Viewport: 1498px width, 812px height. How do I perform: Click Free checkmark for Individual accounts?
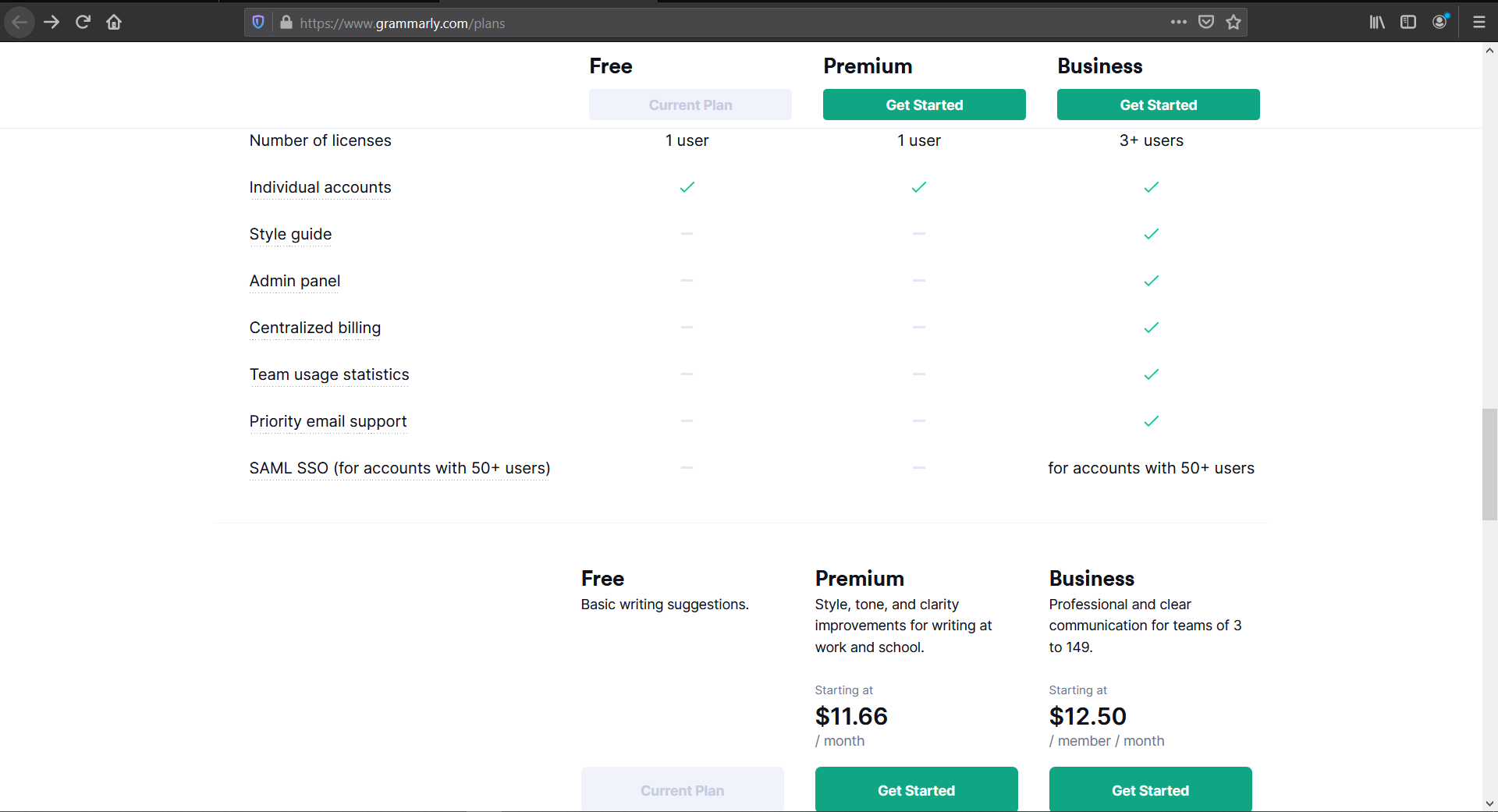click(687, 187)
